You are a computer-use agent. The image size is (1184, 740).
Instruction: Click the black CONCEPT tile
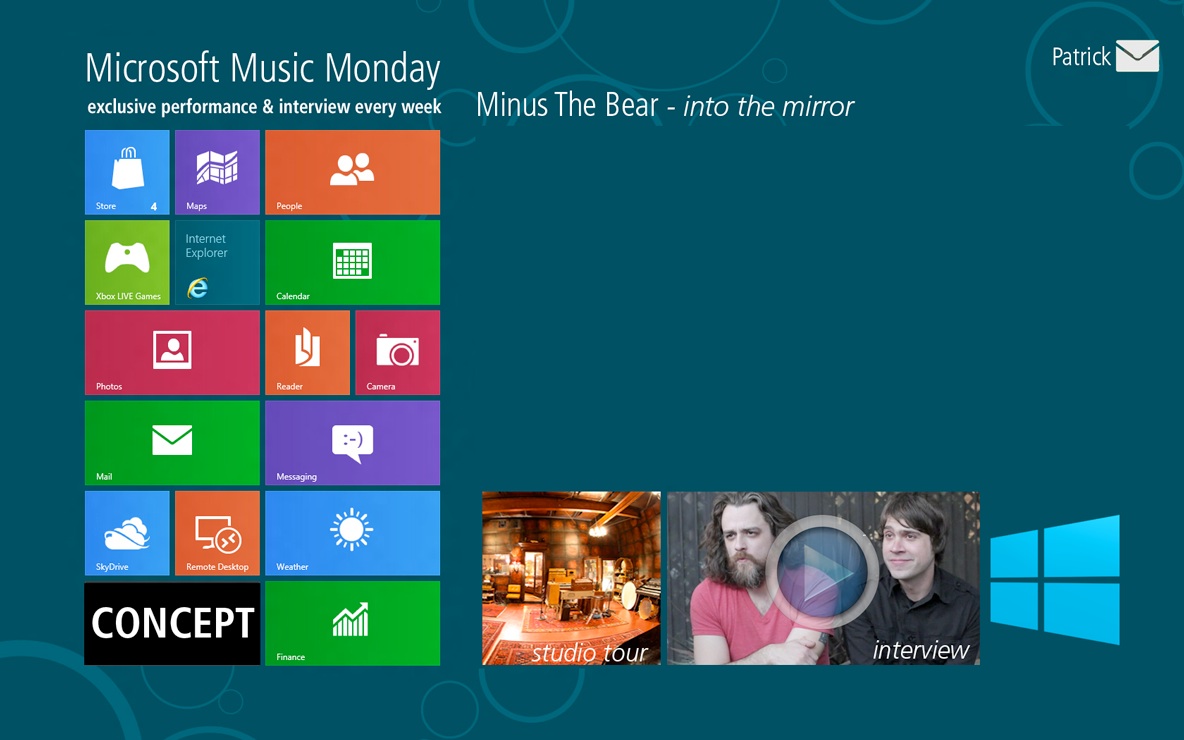(x=172, y=623)
